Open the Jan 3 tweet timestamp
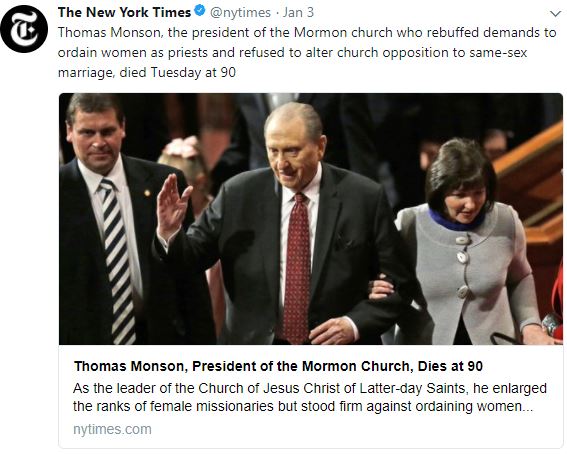Image resolution: width=567 pixels, height=454 pixels. point(298,13)
